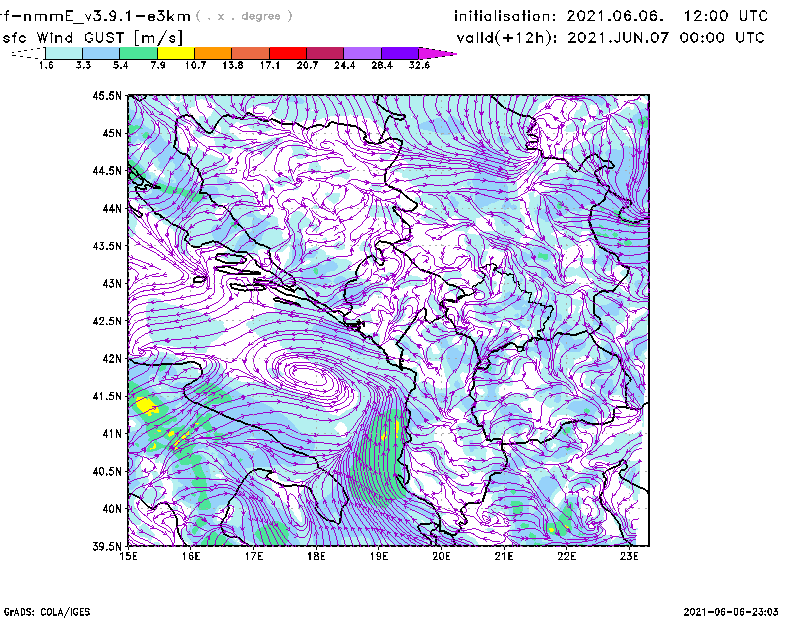Pick the salmon 13.8–17.1 legend swatch
Image resolution: width=800 pixels, height=618 pixels.
click(251, 53)
